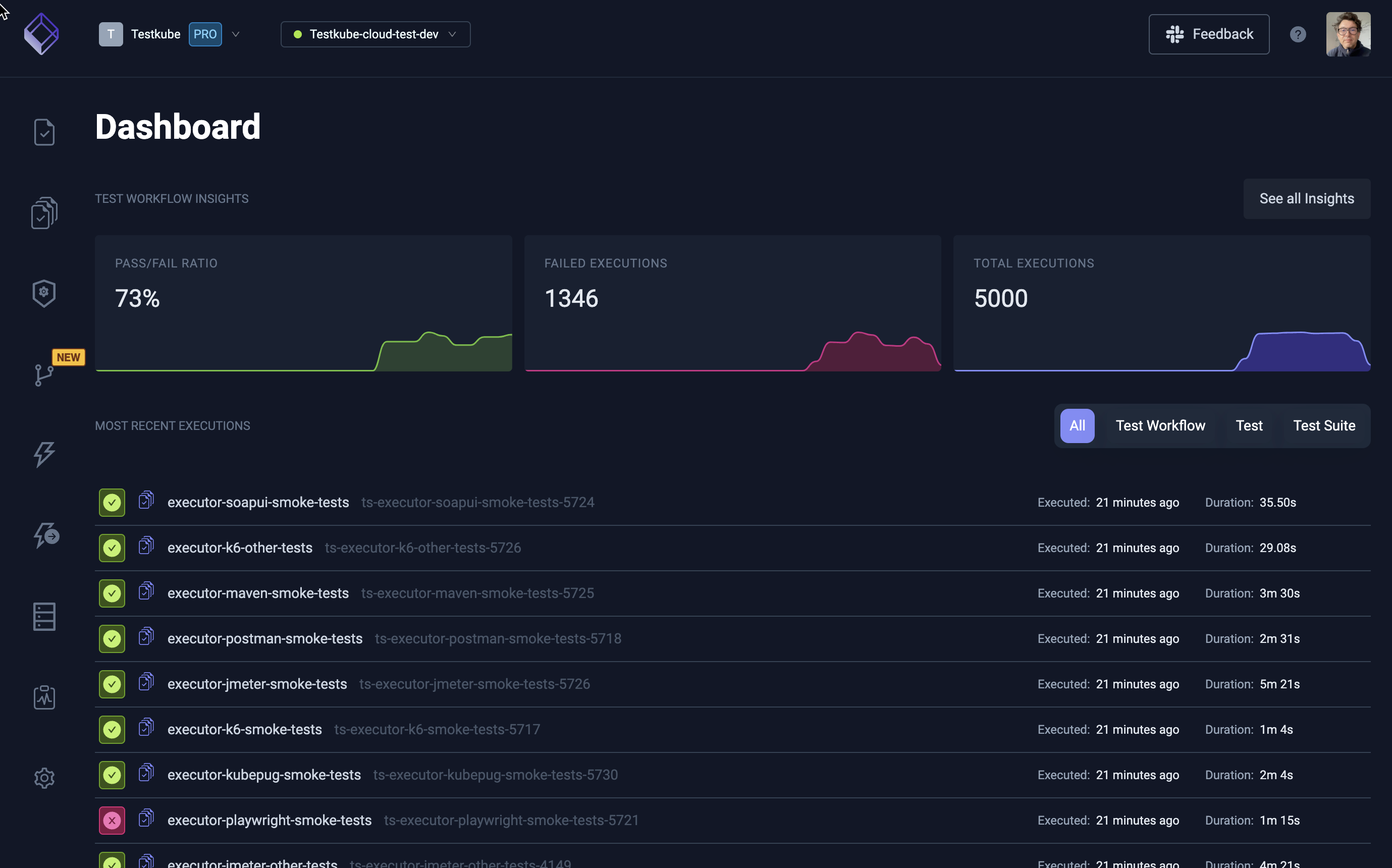This screenshot has width=1392, height=868.
Task: Open Tests from the left sidebar
Action: coord(44,133)
